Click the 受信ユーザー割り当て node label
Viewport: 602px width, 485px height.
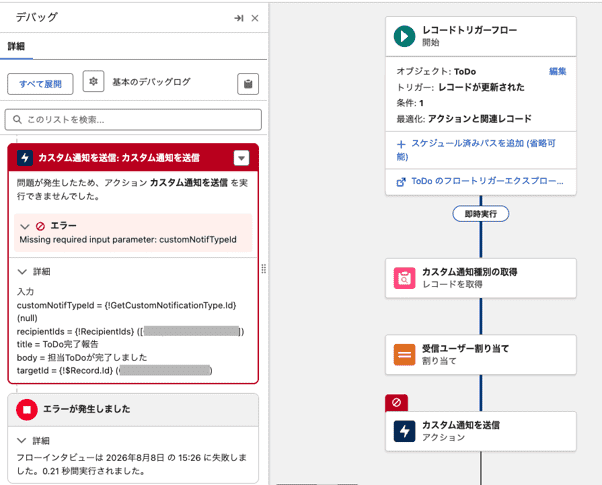(x=465, y=349)
